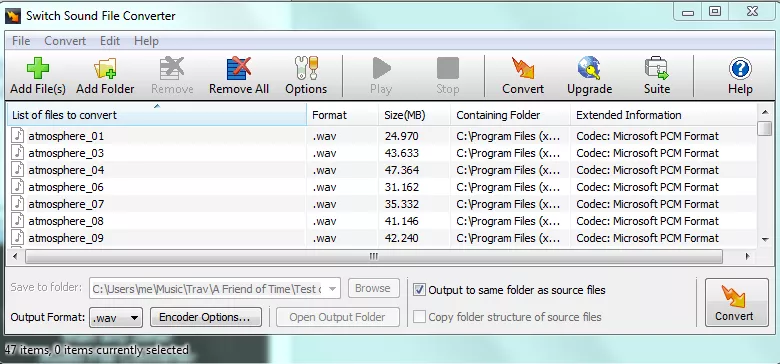
Task: Click the file icon beside atmosphere_03
Action: click(x=18, y=152)
